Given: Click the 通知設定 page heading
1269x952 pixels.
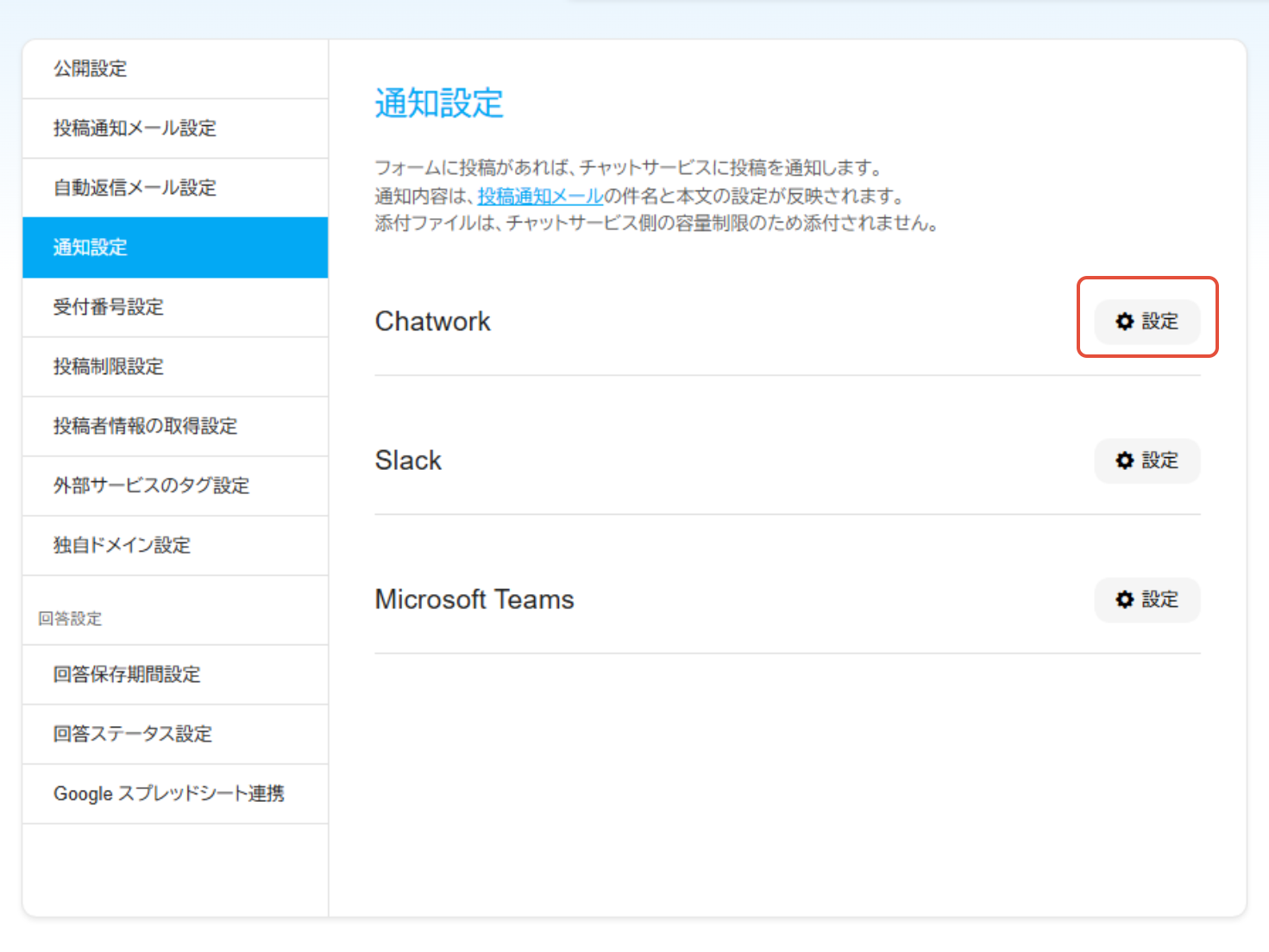Looking at the screenshot, I should (x=439, y=103).
